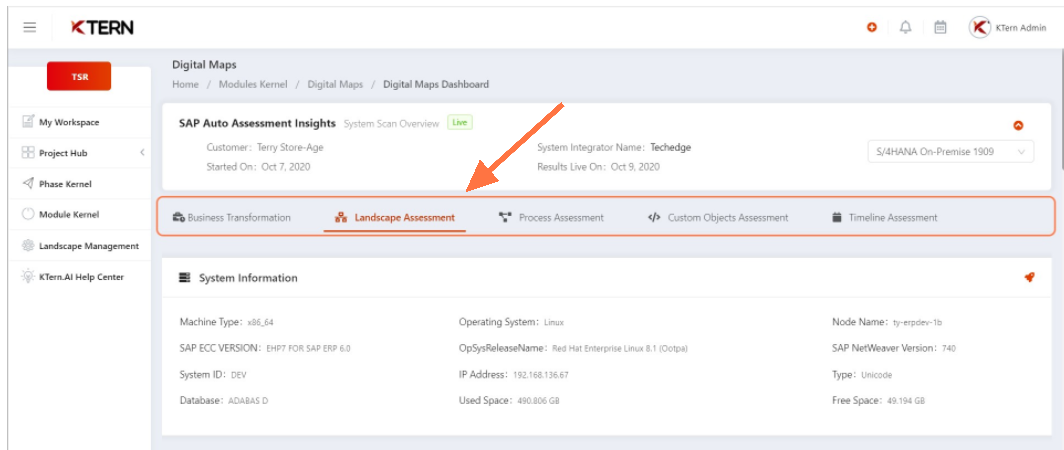Open the calendar icon in header
This screenshot has width=1064, height=450.
pos(940,27)
